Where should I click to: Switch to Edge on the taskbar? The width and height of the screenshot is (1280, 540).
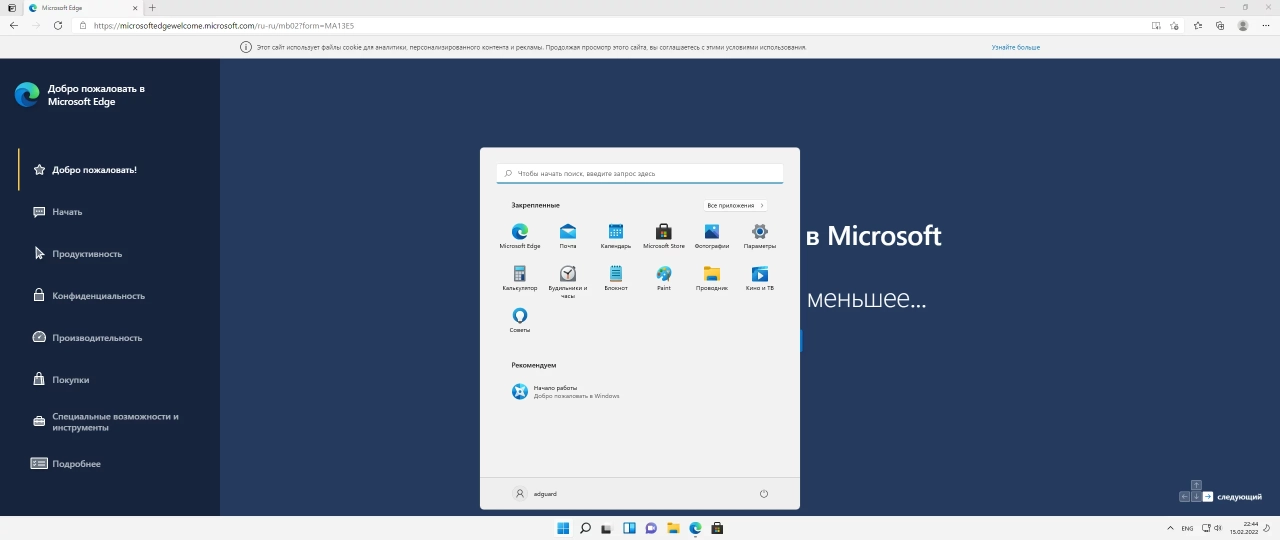(x=695, y=528)
